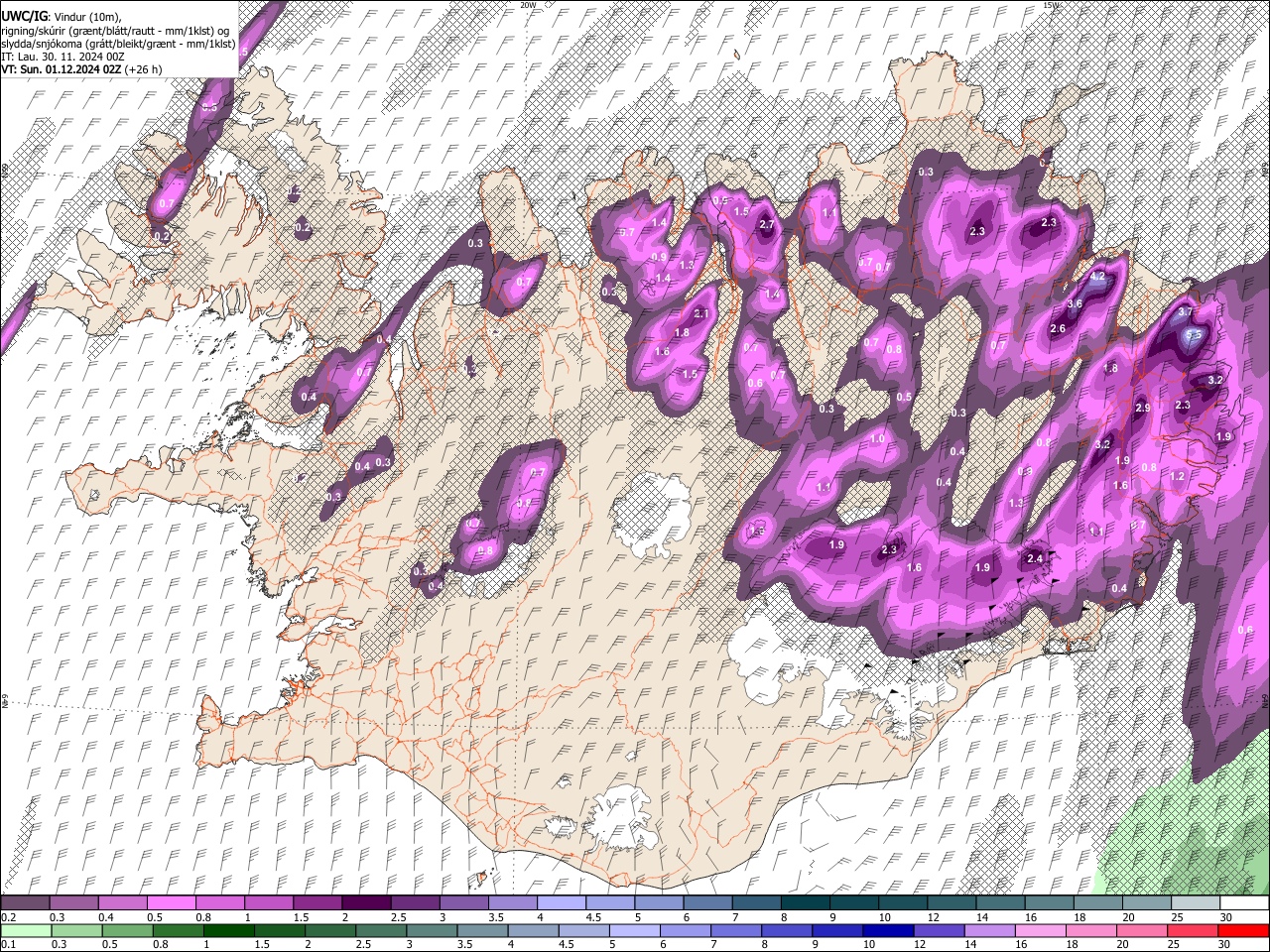This screenshot has width=1270, height=952.
Task: Select pink rain swatch between 18 and 20
Action: [x=1092, y=930]
